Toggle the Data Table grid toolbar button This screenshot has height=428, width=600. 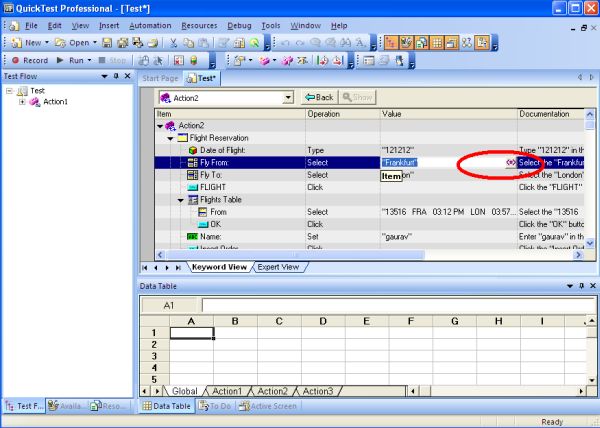[437, 43]
